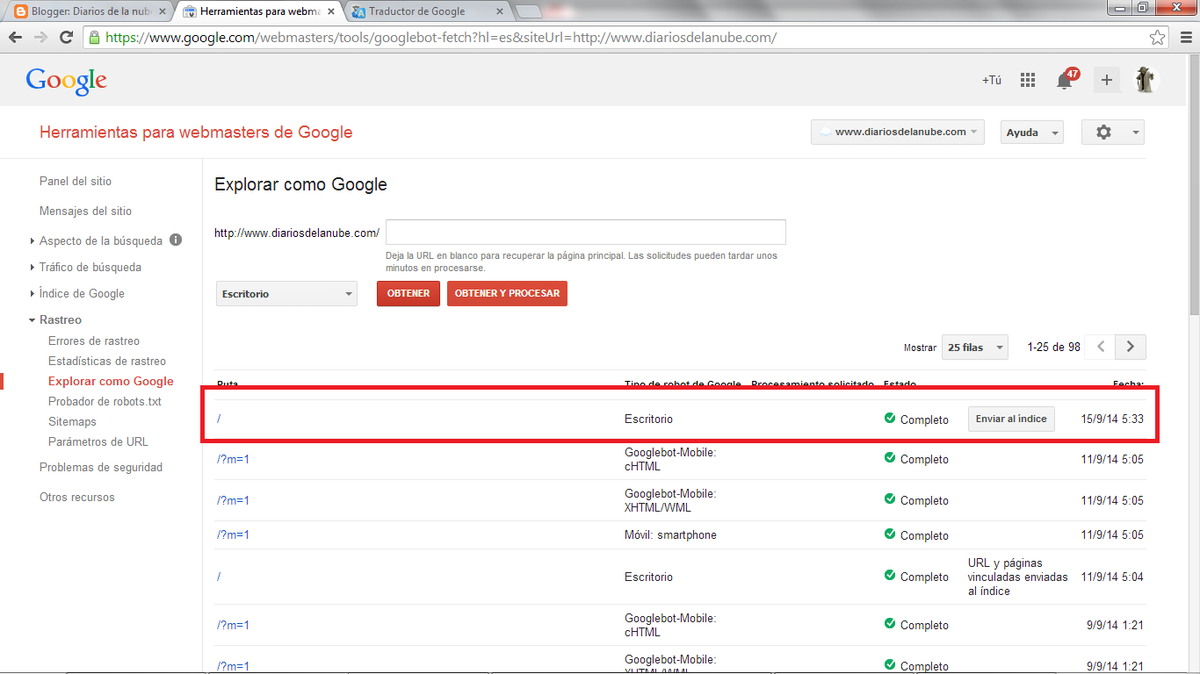Go to next page of results arrow
1200x674 pixels.
pos(1130,347)
